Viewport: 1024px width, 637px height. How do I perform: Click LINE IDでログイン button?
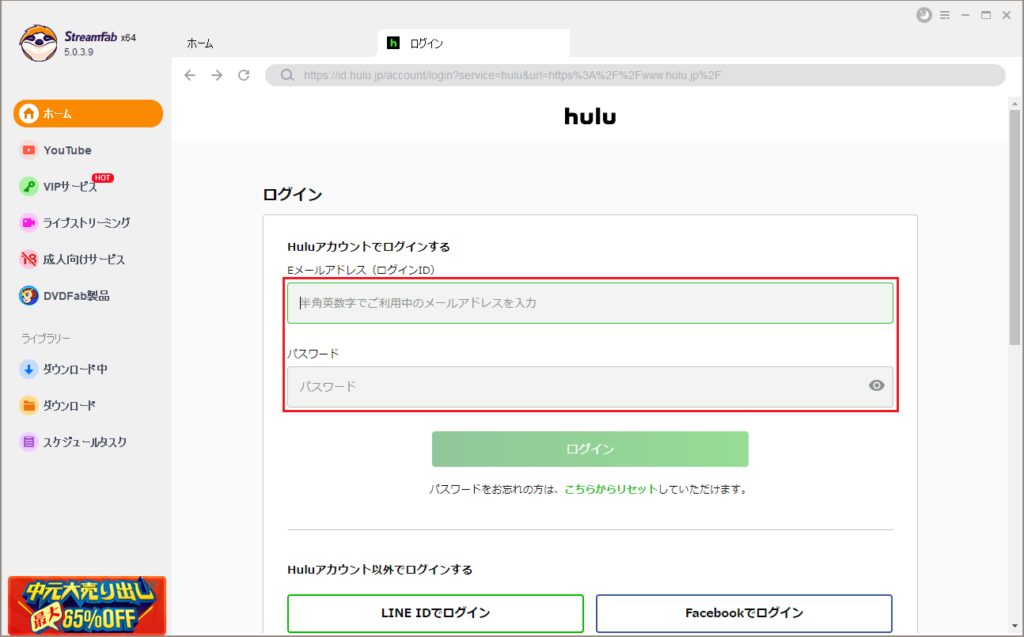pos(436,613)
